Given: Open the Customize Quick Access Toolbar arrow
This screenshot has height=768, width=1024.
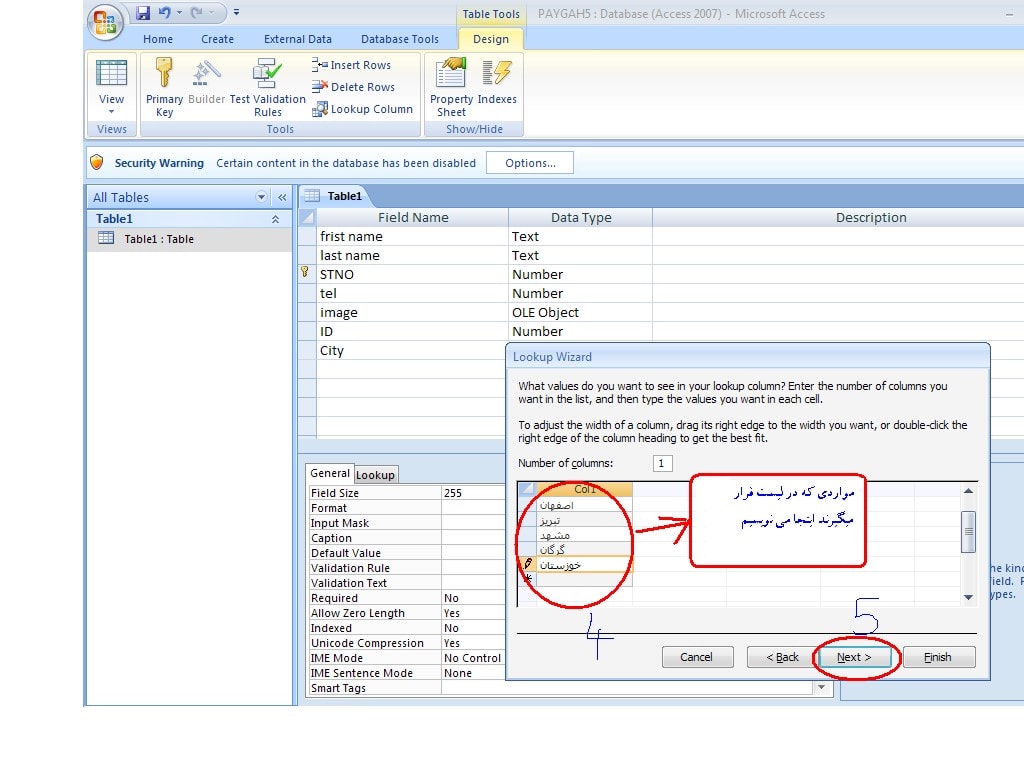Looking at the screenshot, I should point(236,12).
